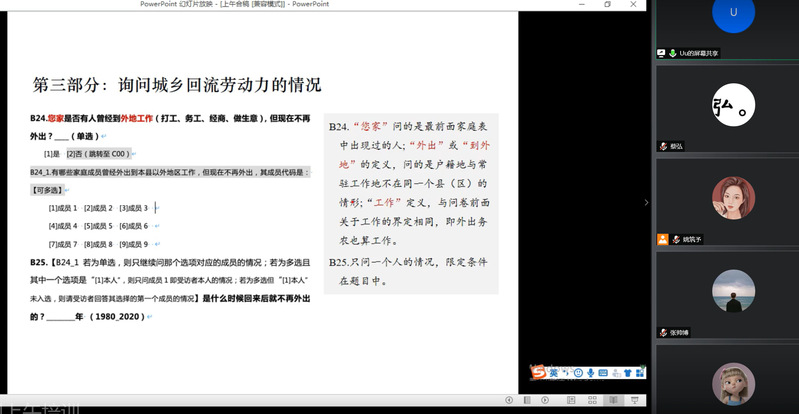Open the Sogou soft keyboard icon
This screenshot has height=414, width=799.
pyautogui.click(x=605, y=373)
